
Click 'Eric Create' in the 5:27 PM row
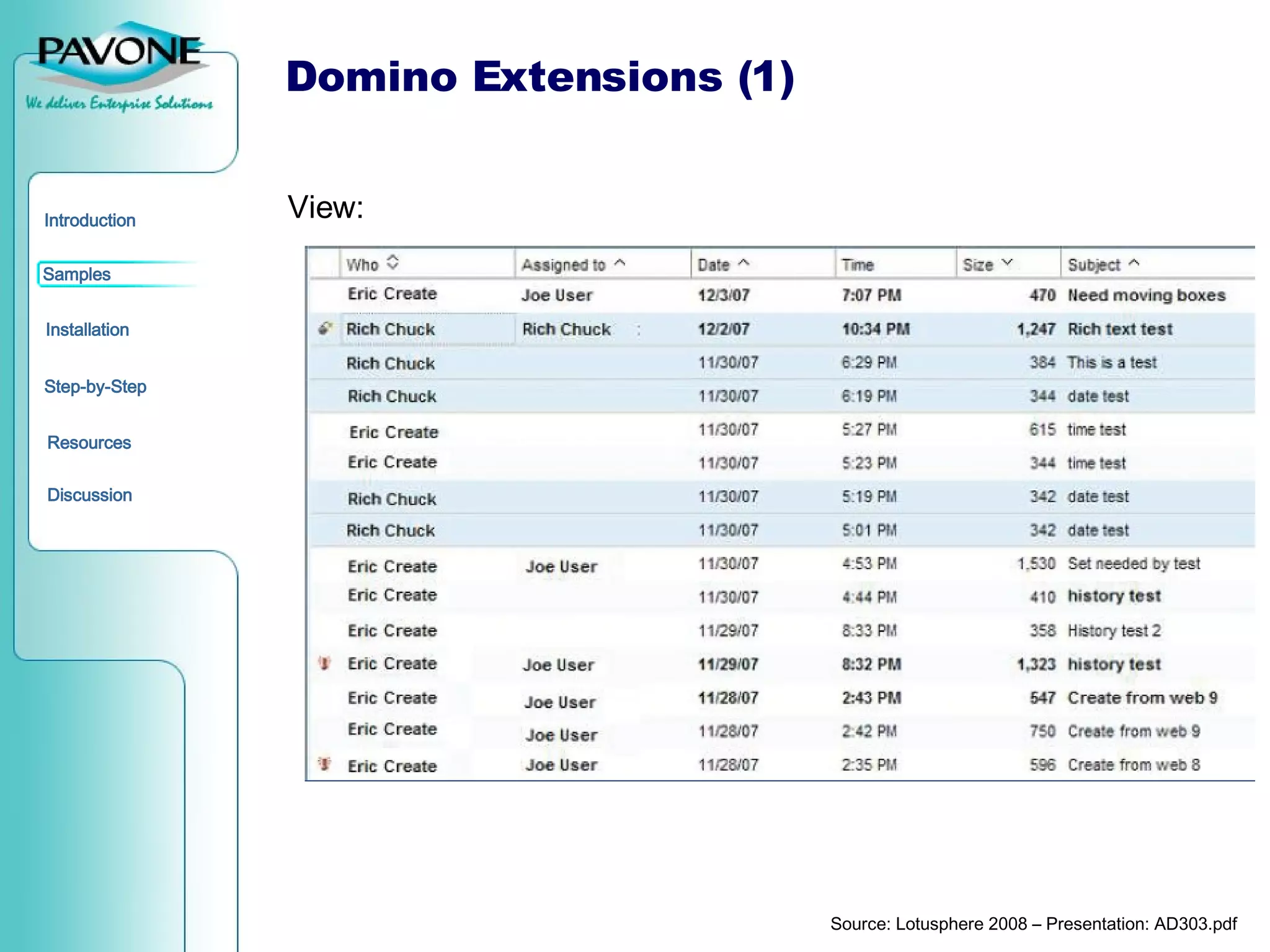click(x=394, y=432)
